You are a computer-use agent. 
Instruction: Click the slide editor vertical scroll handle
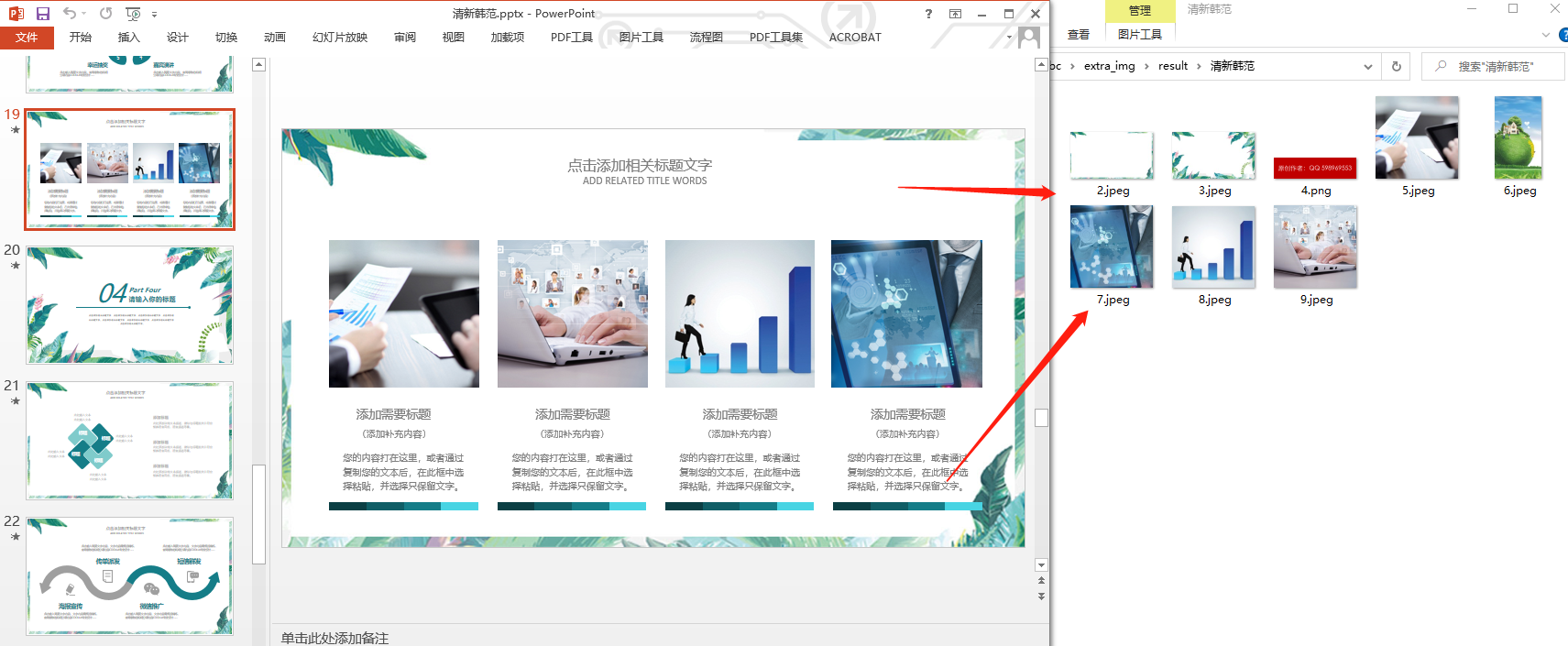1041,418
